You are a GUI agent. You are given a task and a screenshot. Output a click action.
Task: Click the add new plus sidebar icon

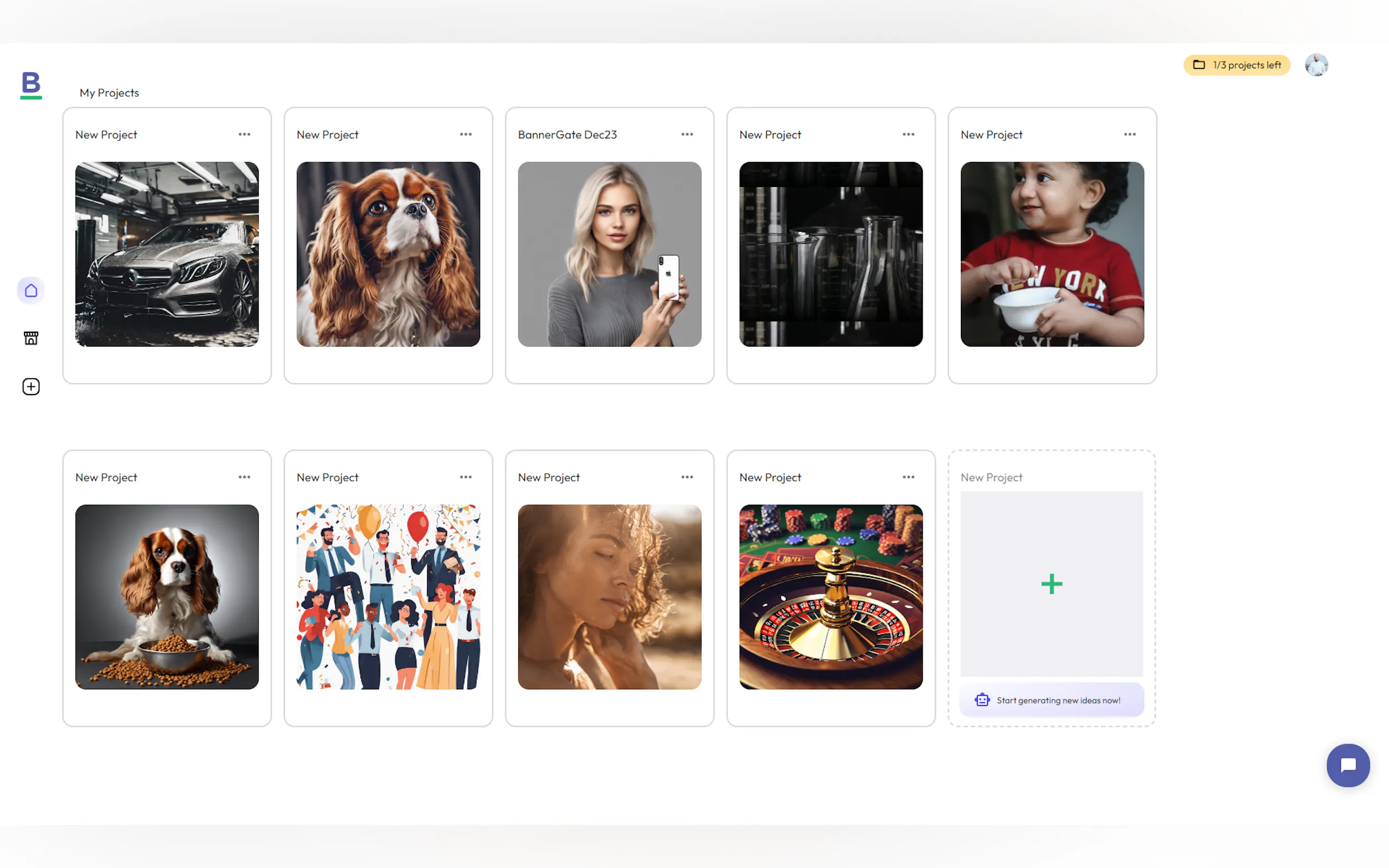pyautogui.click(x=31, y=386)
